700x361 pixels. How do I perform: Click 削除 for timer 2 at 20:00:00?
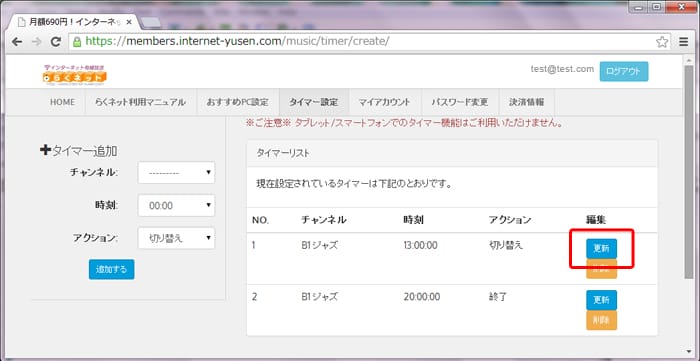pos(601,320)
